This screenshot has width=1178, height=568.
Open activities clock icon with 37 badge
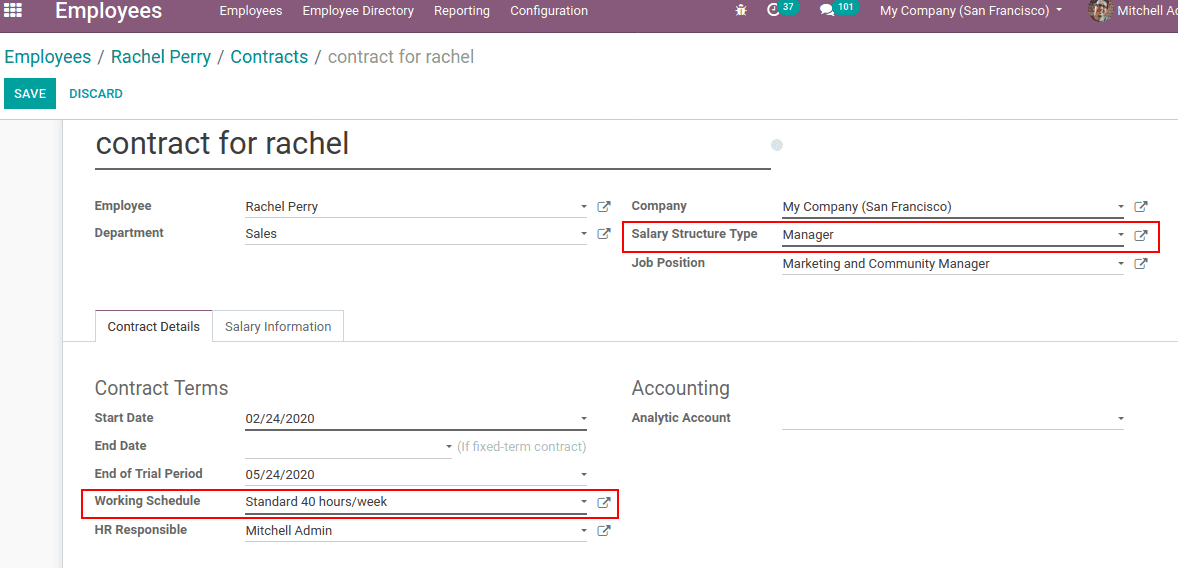(x=781, y=10)
